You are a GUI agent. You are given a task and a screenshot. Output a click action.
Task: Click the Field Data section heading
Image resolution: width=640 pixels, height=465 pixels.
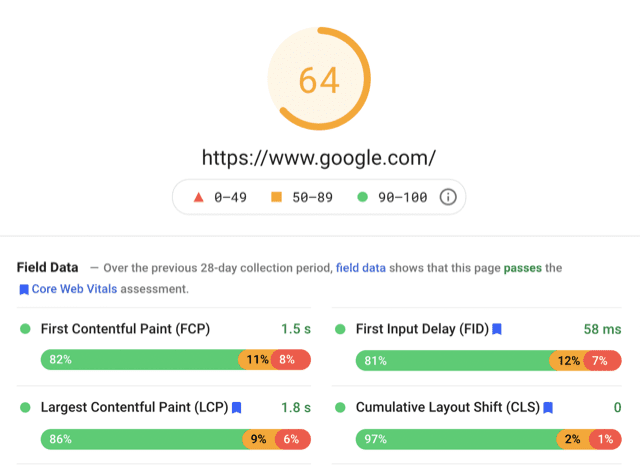pyautogui.click(x=47, y=268)
